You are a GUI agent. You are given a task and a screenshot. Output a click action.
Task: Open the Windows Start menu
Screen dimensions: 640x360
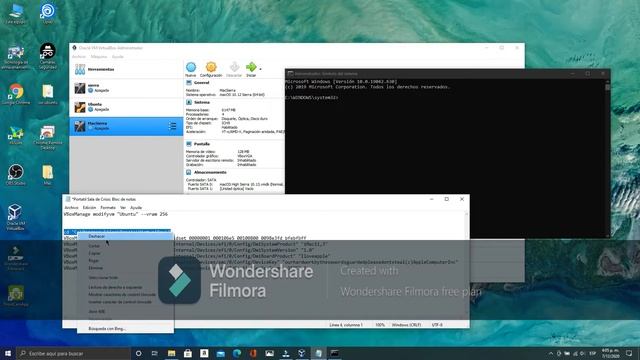[x=8, y=353]
